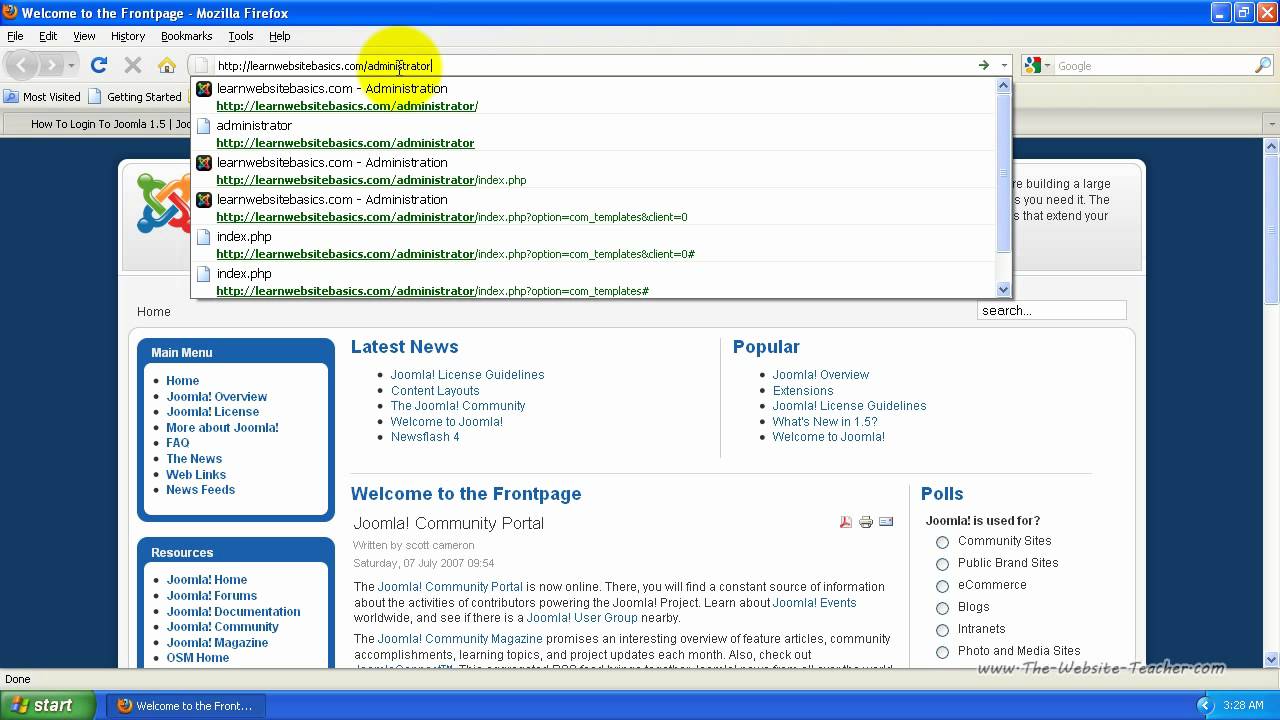The width and height of the screenshot is (1280, 720).
Task: Open the address bar history dropdown arrow
Action: click(1004, 65)
